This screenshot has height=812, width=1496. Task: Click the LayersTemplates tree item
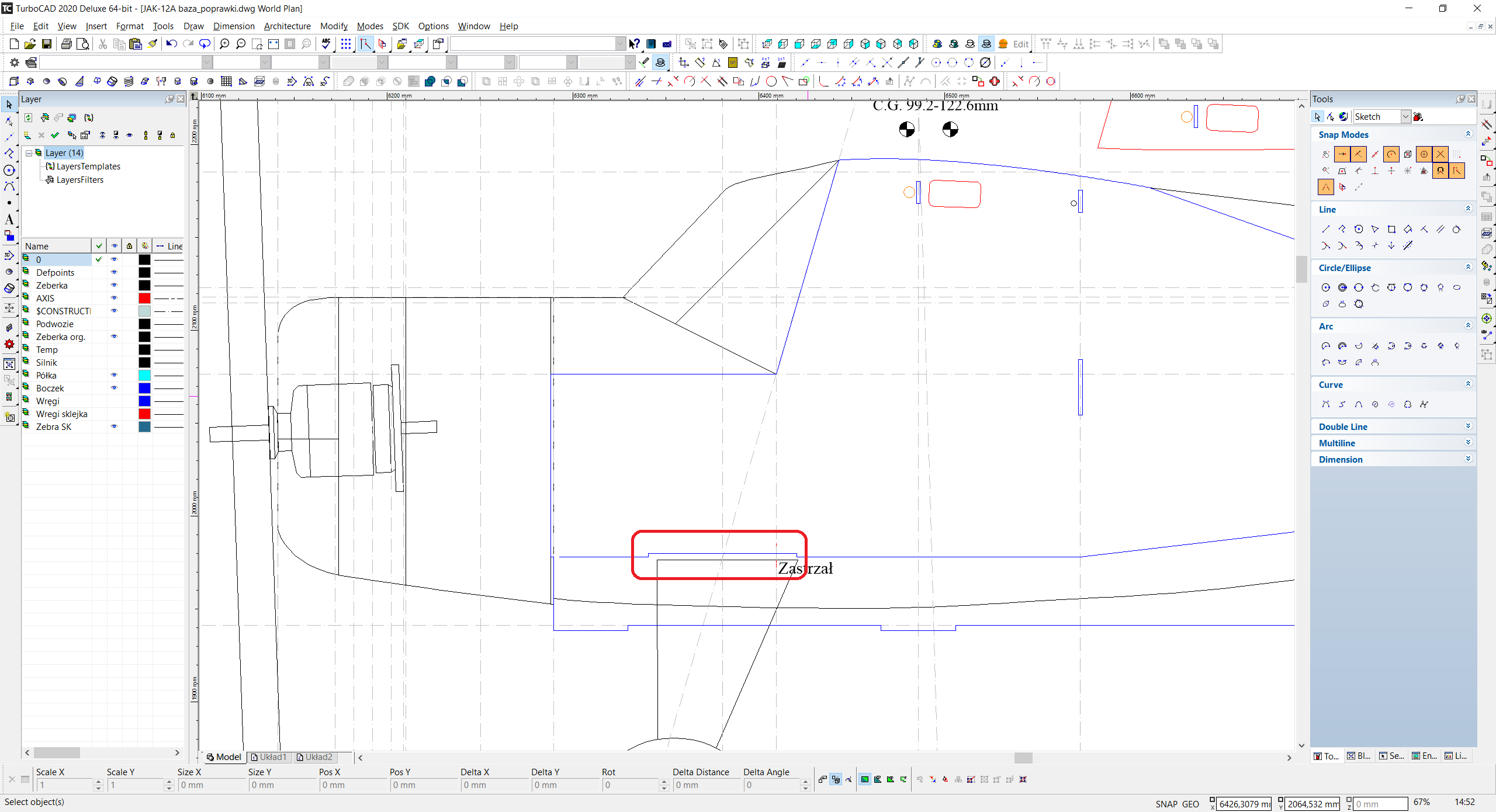88,166
